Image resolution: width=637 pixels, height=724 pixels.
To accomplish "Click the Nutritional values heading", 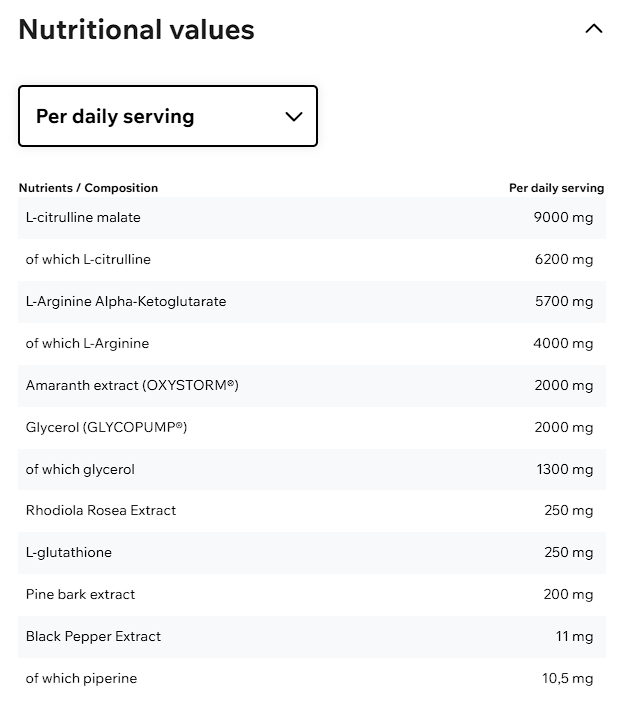I will coord(136,30).
